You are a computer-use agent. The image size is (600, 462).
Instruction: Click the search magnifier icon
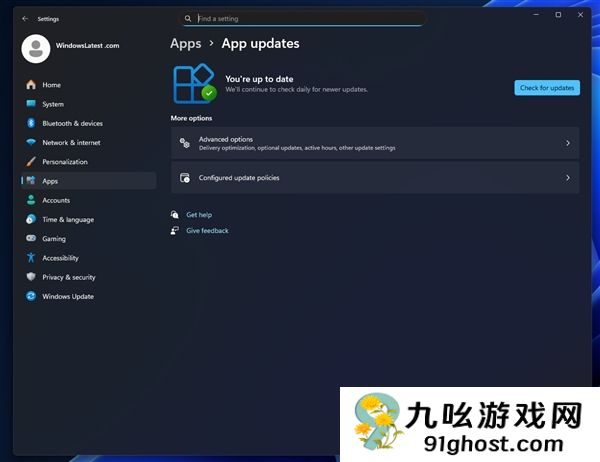coord(188,18)
